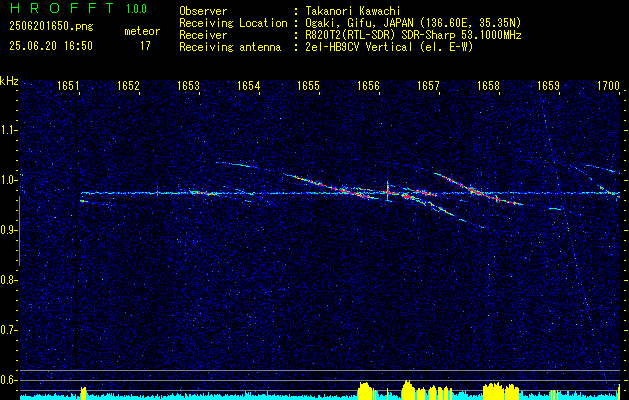The width and height of the screenshot is (629, 400).
Task: Click the Observer field label
Action: coord(203,11)
